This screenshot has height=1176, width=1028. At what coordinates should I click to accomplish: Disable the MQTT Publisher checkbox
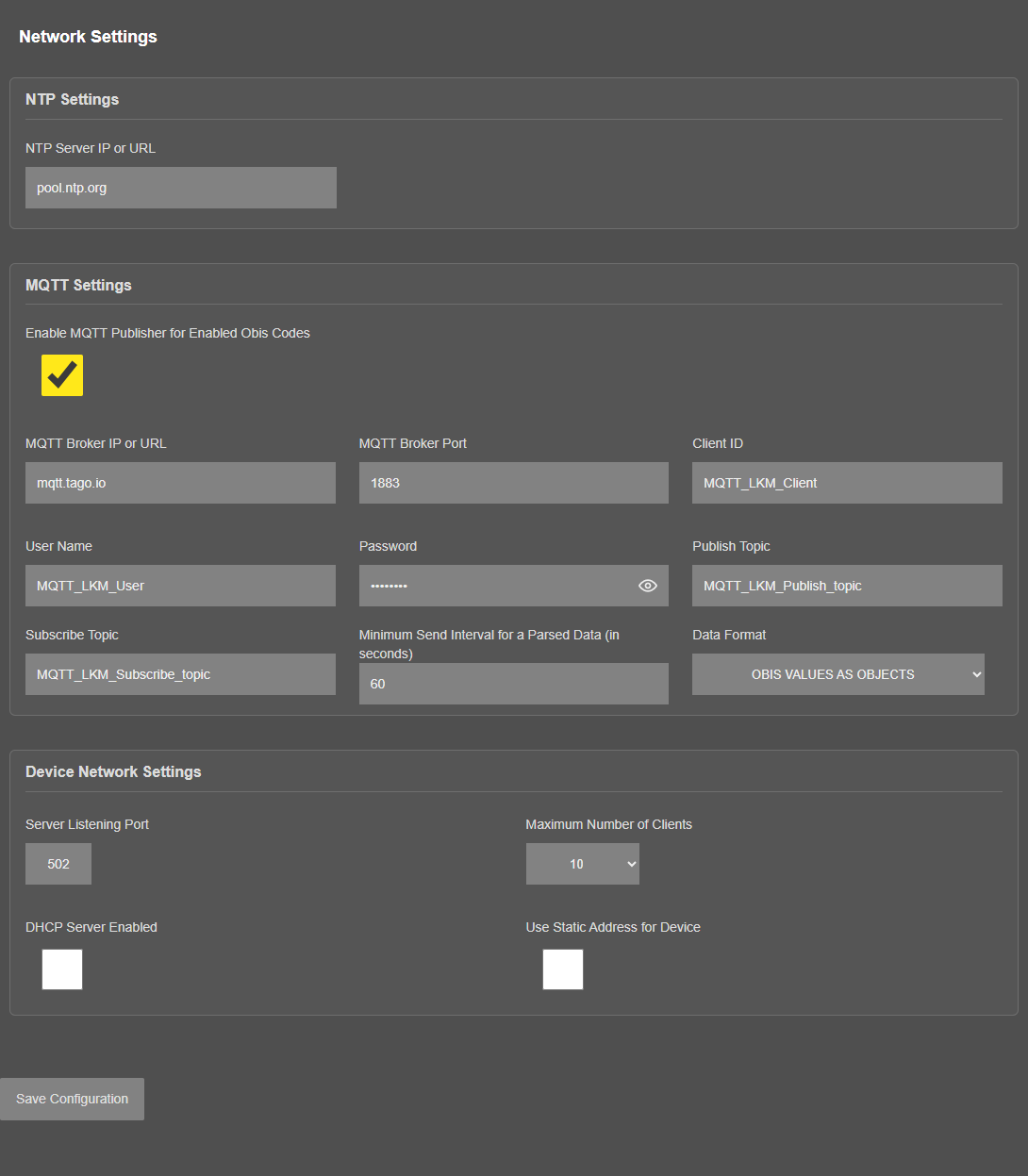(62, 375)
